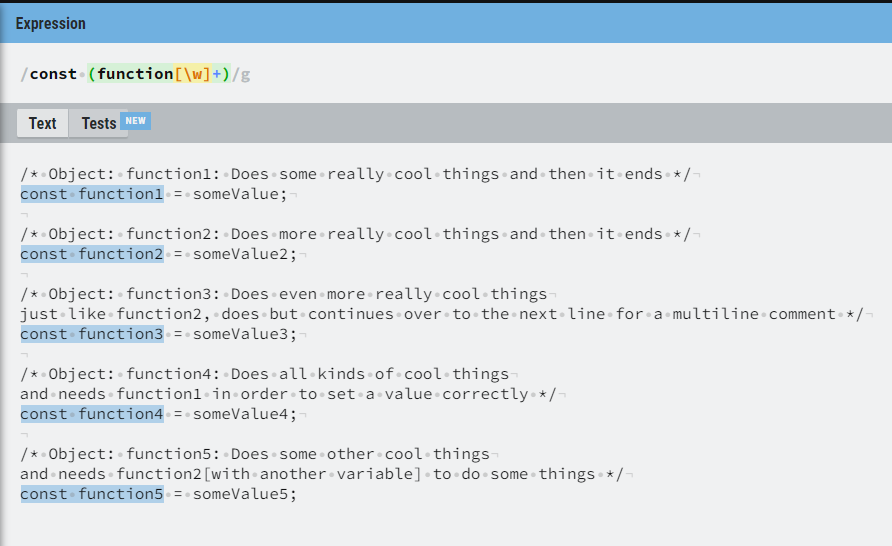Click 'someValue;' in the text area
892x546 pixels.
[240, 194]
